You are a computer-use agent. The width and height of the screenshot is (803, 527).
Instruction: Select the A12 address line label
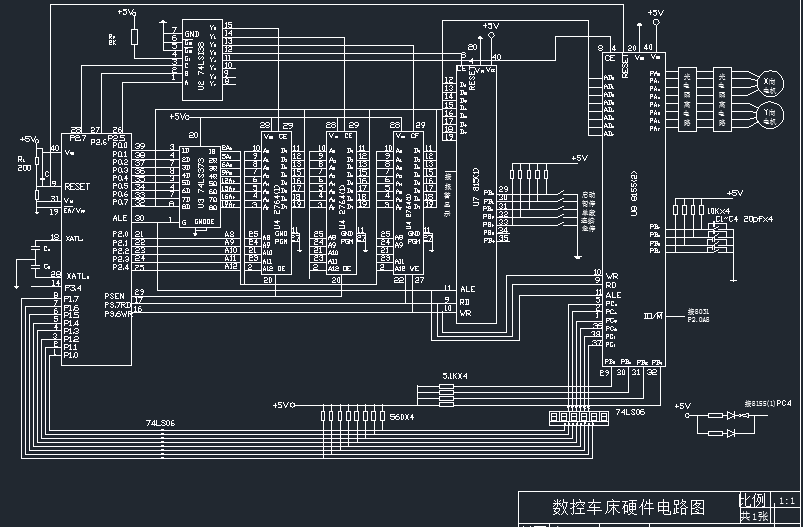click(x=231, y=266)
